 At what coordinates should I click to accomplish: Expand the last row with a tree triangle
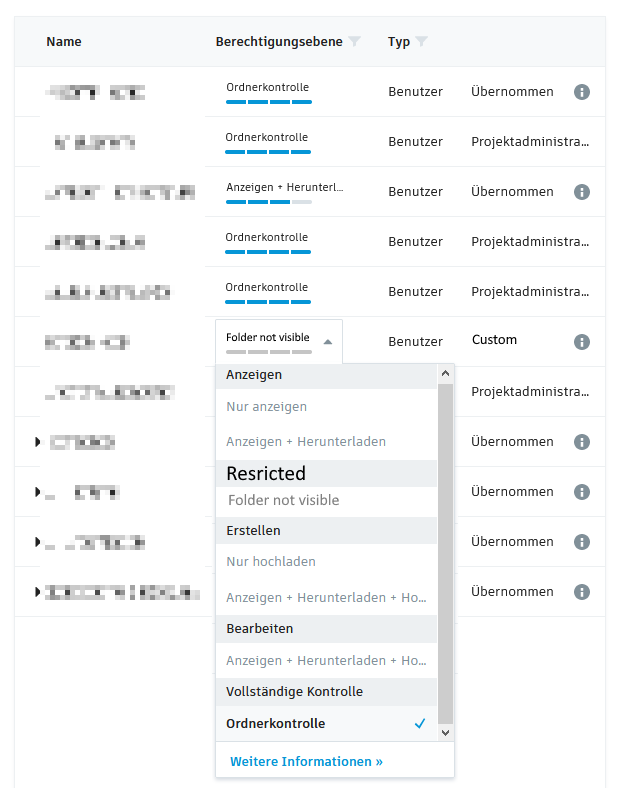38,592
